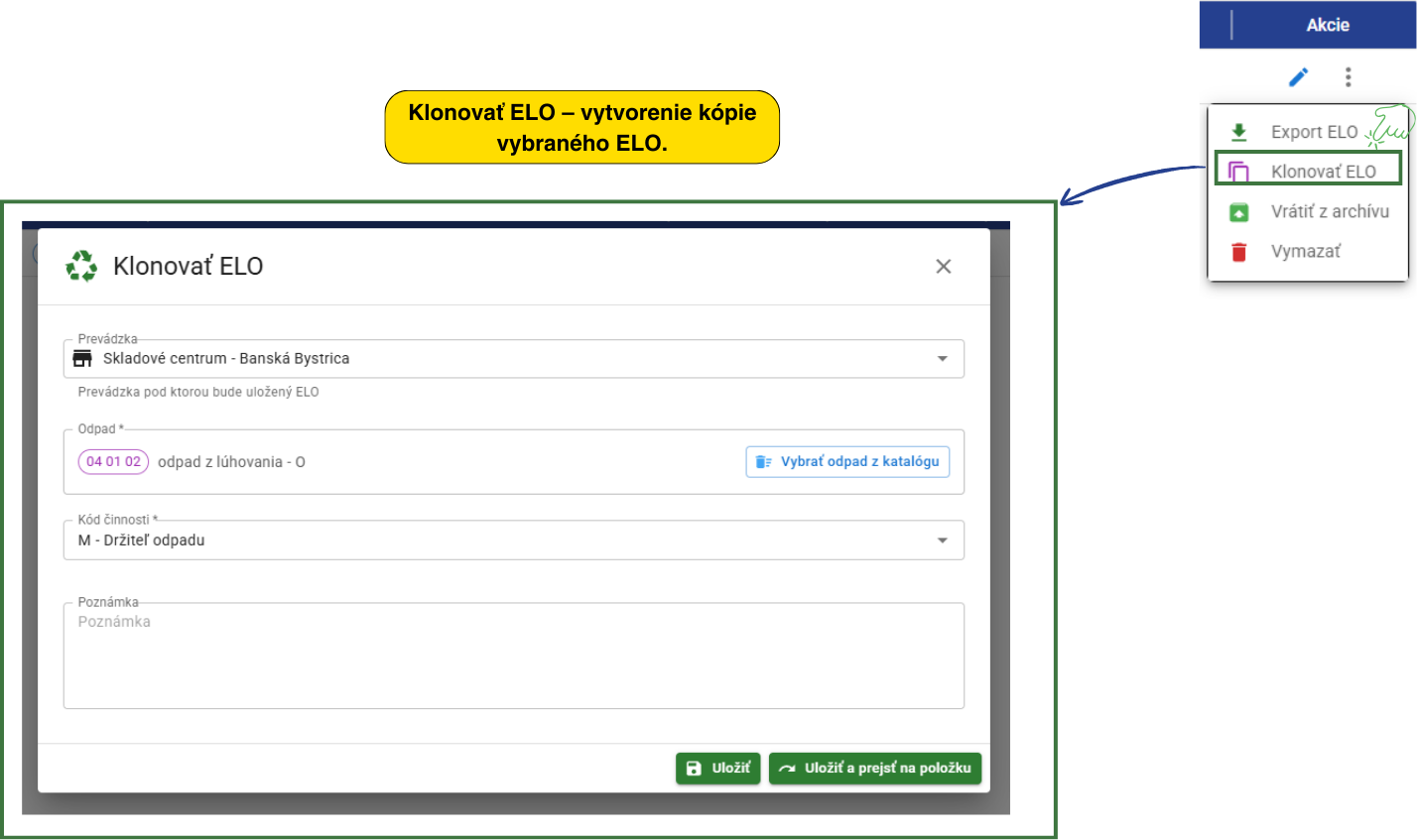Open the three-dot actions menu
Screen dimensions: 1418x840
(x=1348, y=77)
